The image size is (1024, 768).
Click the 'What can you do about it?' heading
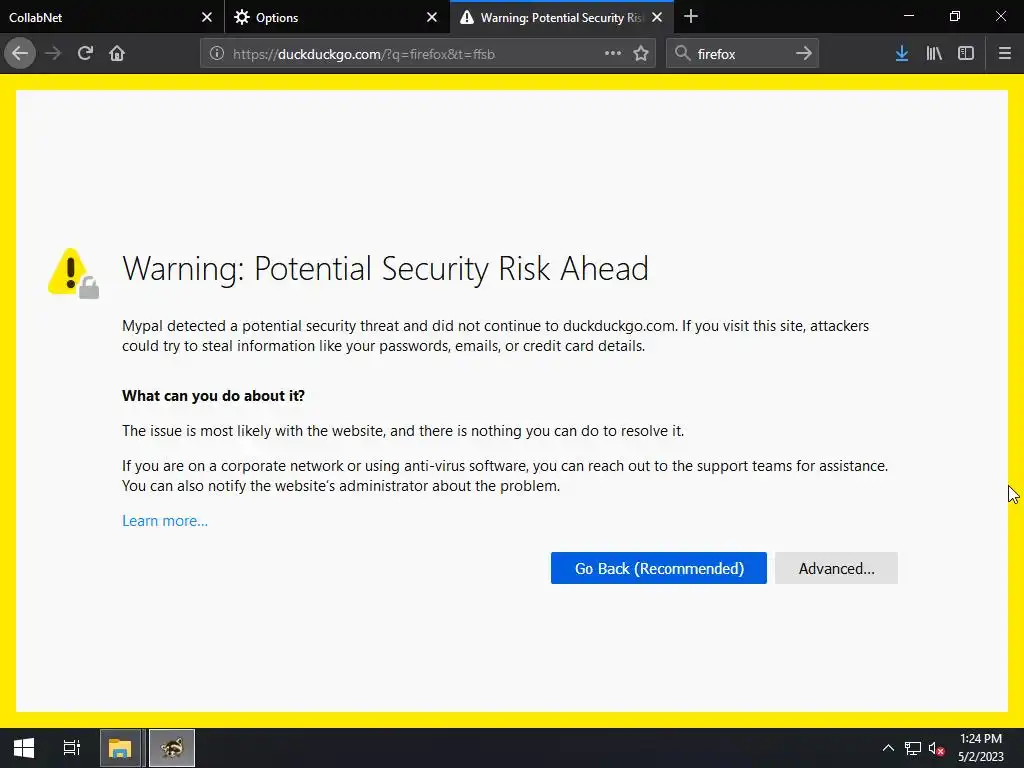coord(213,396)
